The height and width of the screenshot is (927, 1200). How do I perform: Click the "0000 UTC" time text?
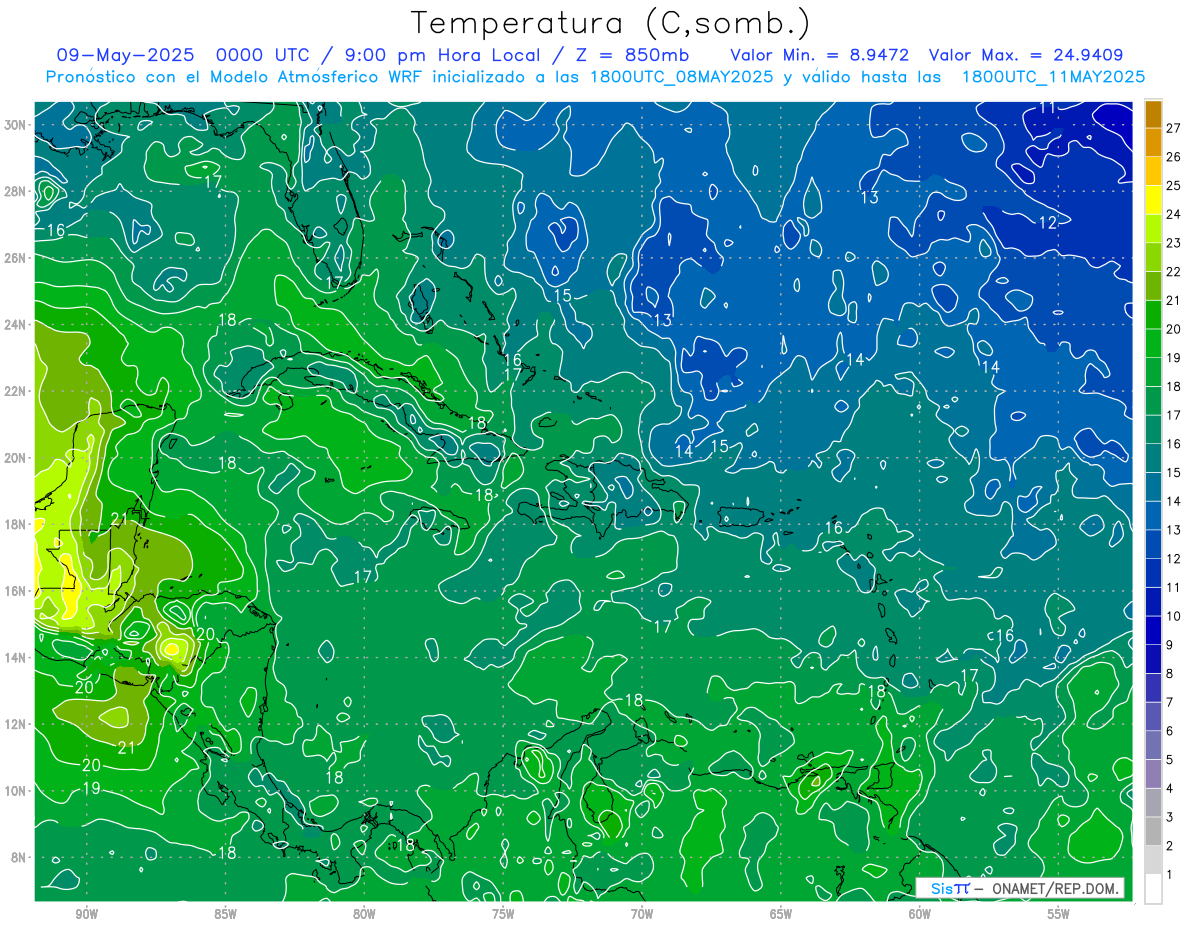tap(260, 55)
